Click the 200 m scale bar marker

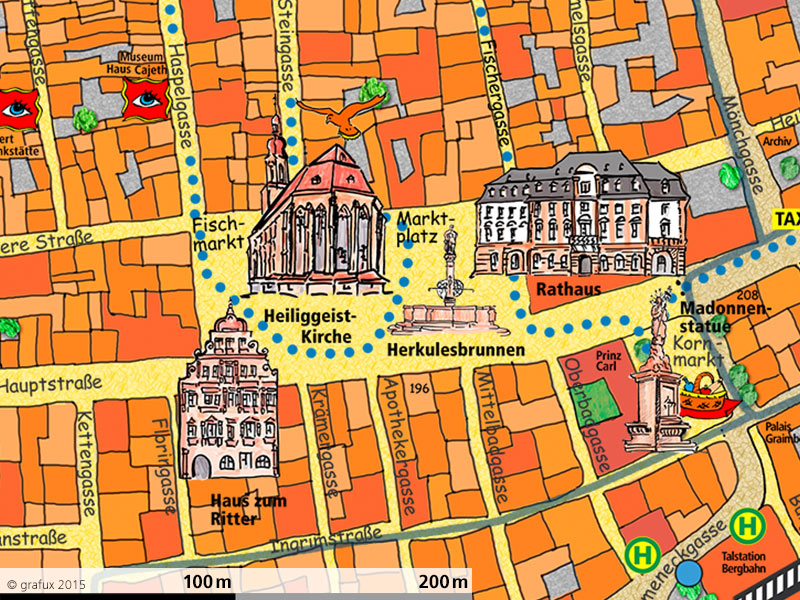442,581
